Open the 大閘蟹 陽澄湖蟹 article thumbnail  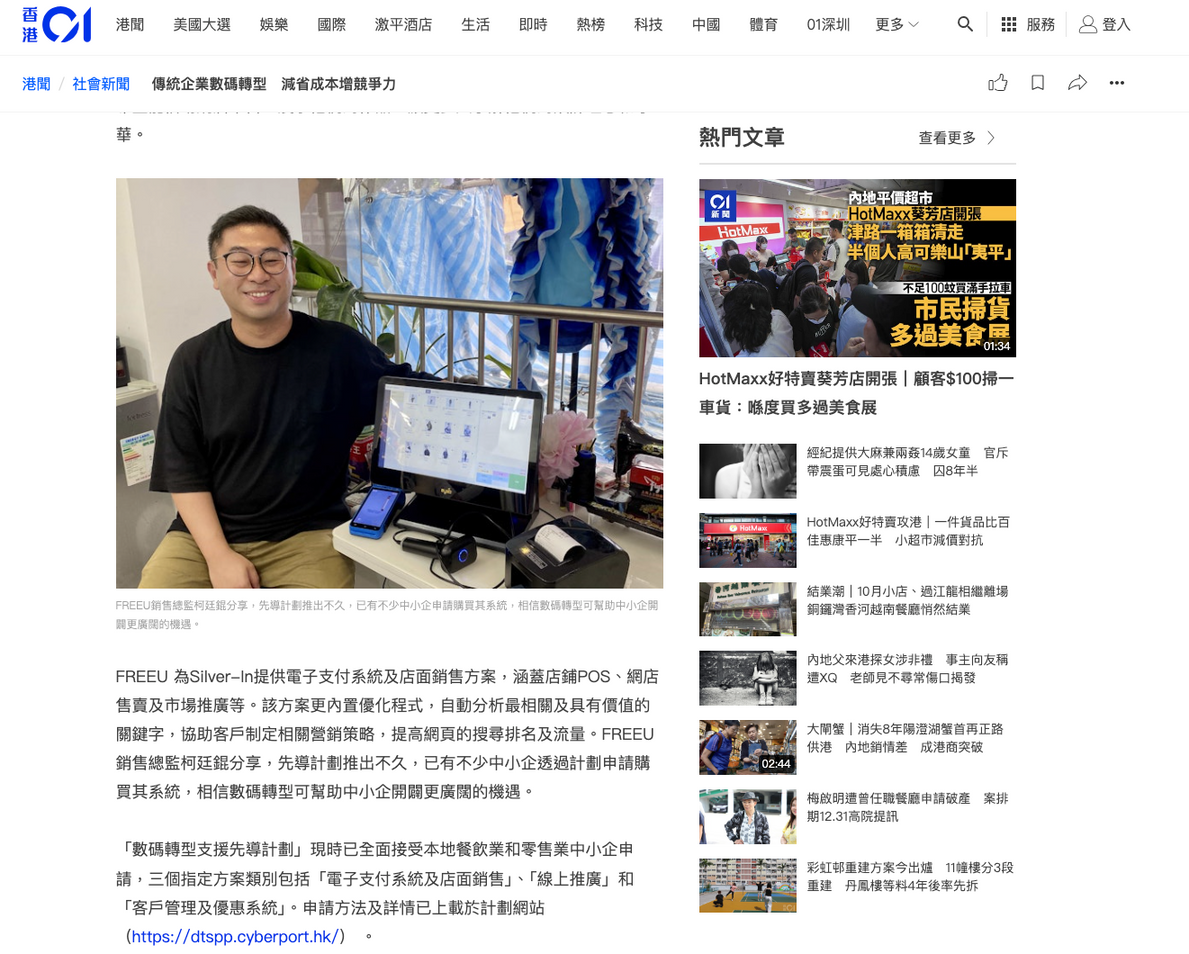pyautogui.click(x=747, y=747)
